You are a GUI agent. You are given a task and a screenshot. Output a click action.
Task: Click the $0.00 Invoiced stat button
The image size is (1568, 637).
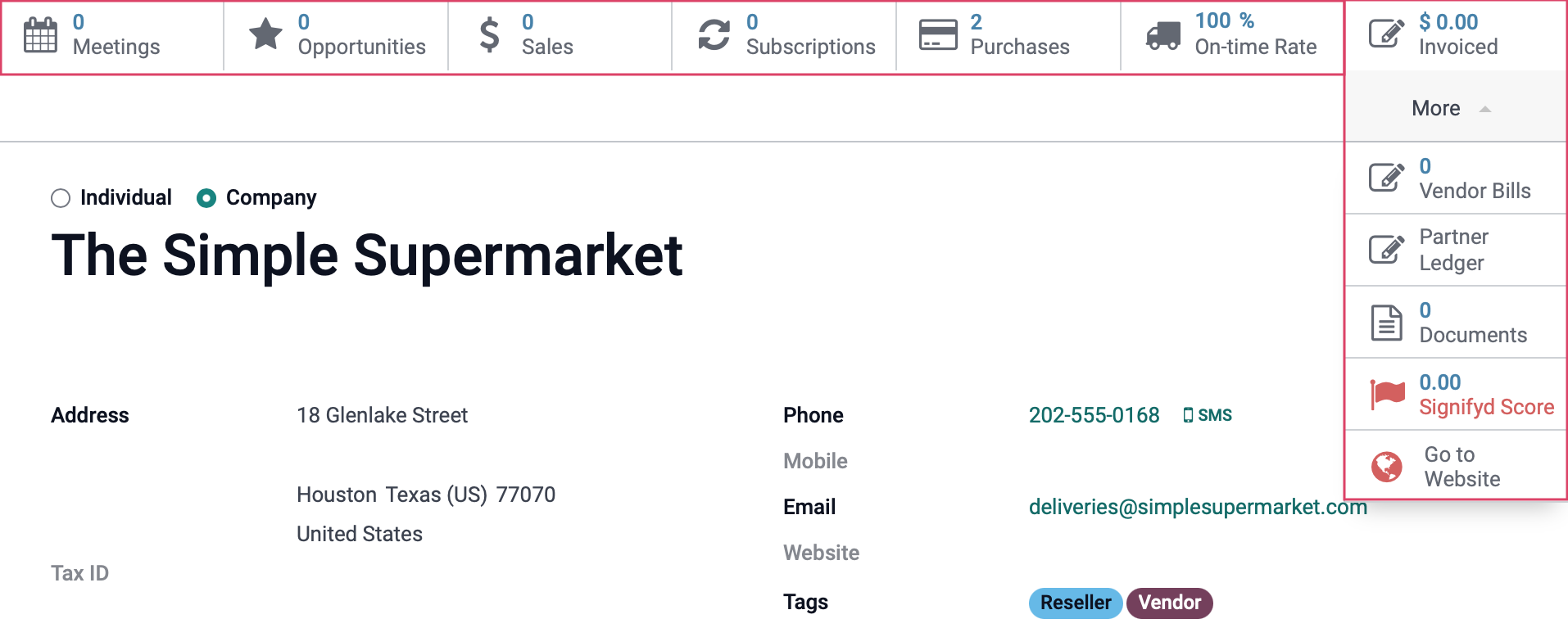(x=1456, y=35)
